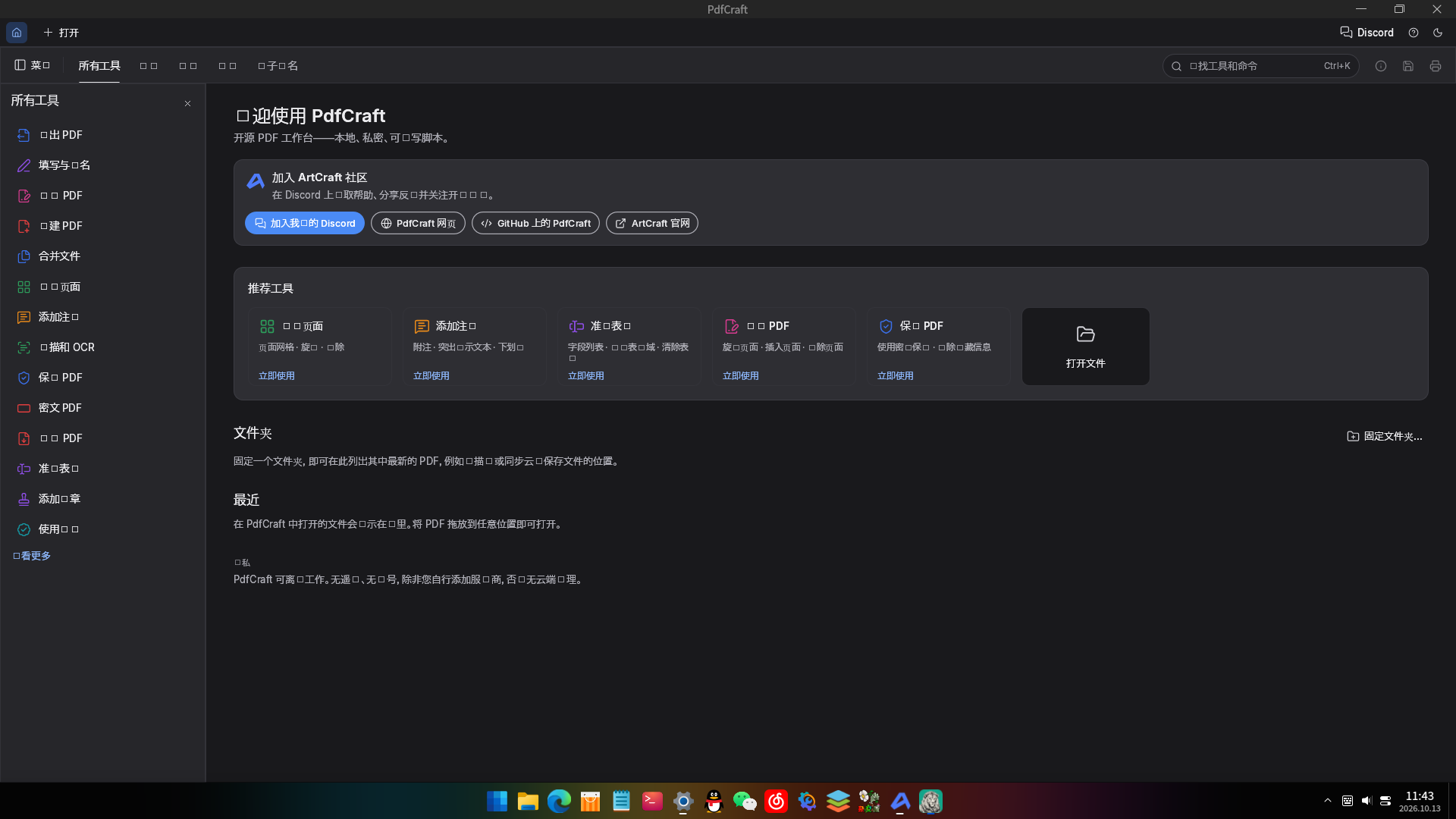Open WeChat from the taskbar
The height and width of the screenshot is (819, 1456).
pos(745,802)
